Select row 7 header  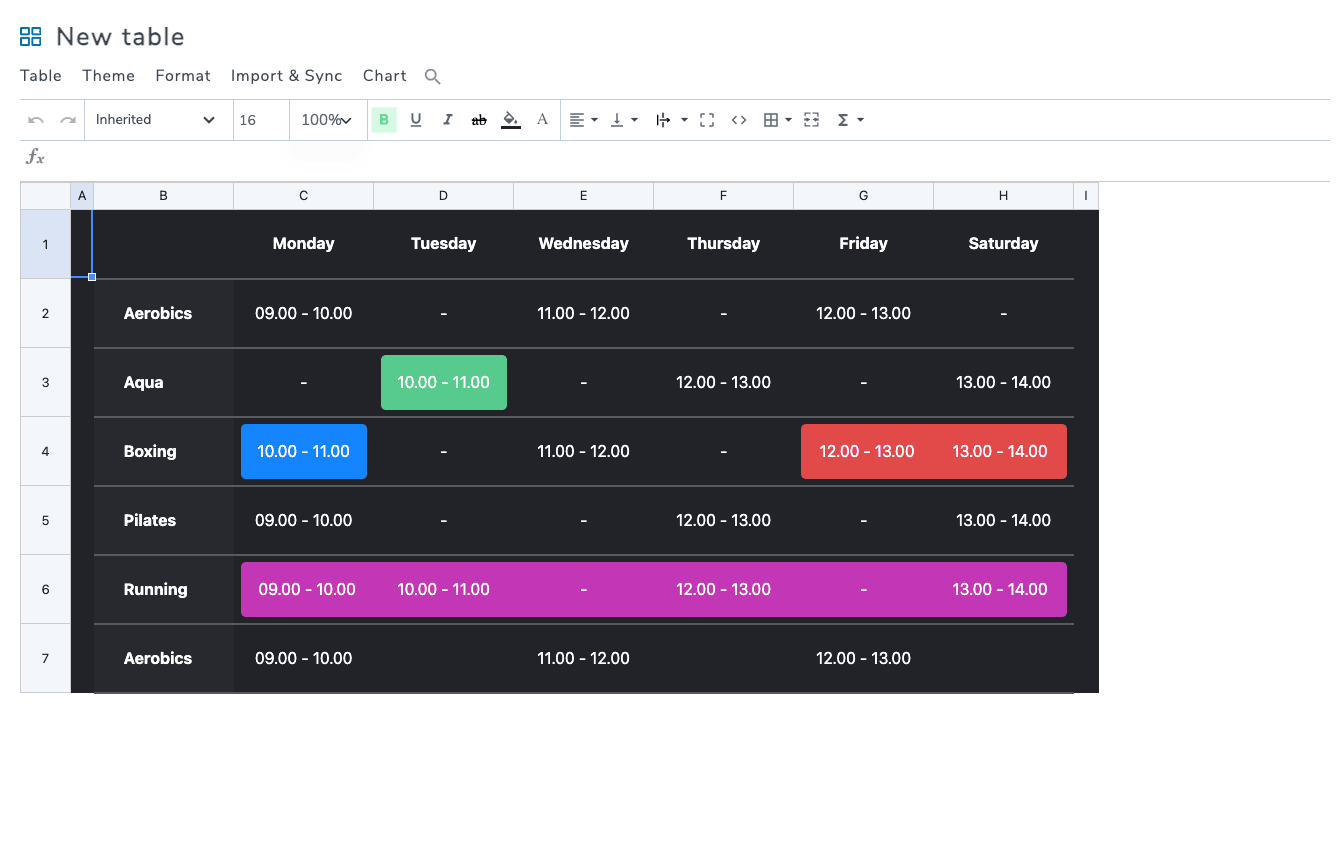(x=45, y=658)
